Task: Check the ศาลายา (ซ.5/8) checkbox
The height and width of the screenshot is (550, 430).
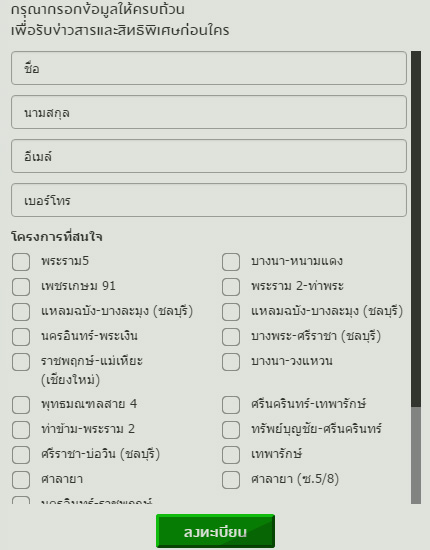Action: [231, 480]
